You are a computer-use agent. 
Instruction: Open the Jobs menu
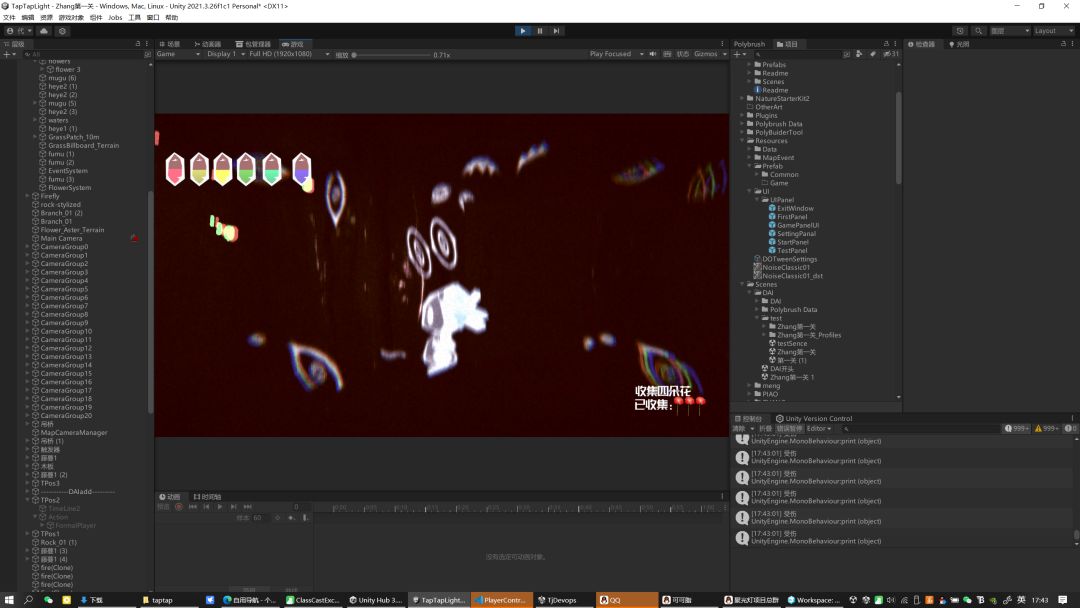115,17
